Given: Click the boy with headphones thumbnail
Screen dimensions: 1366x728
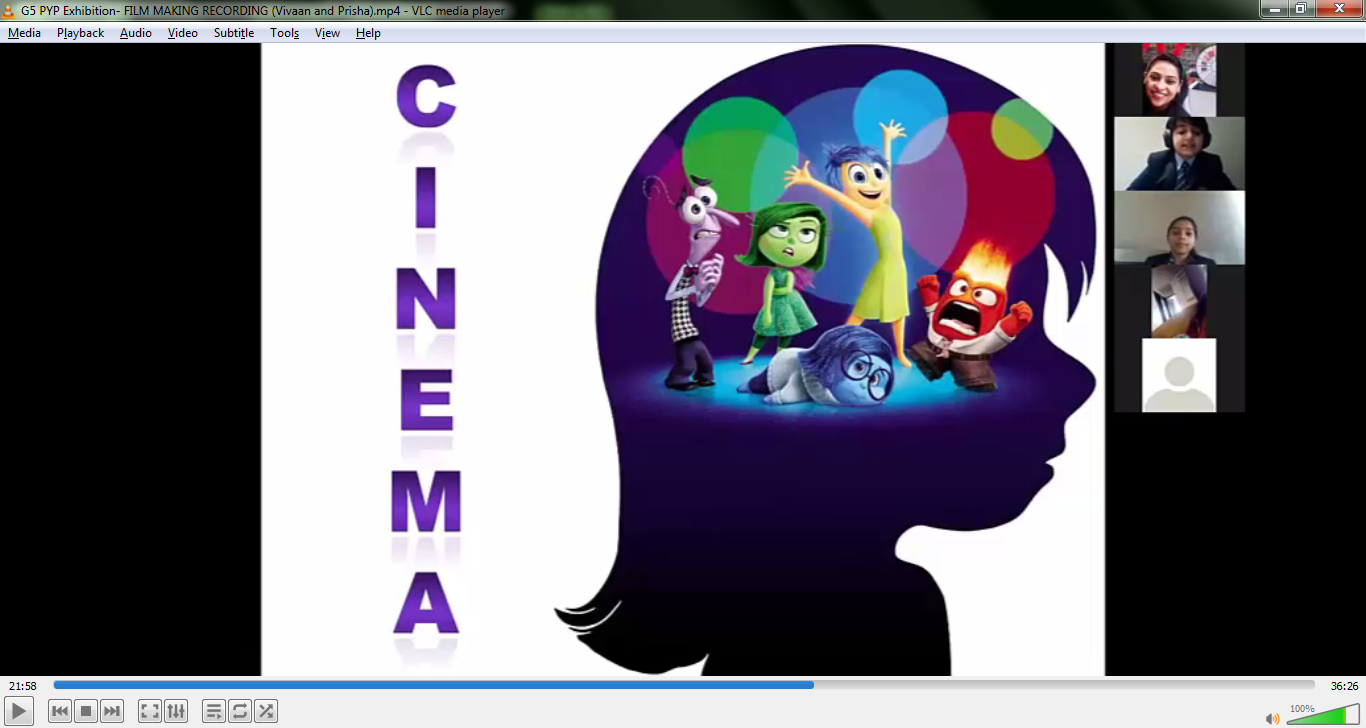Looking at the screenshot, I should pos(1180,153).
